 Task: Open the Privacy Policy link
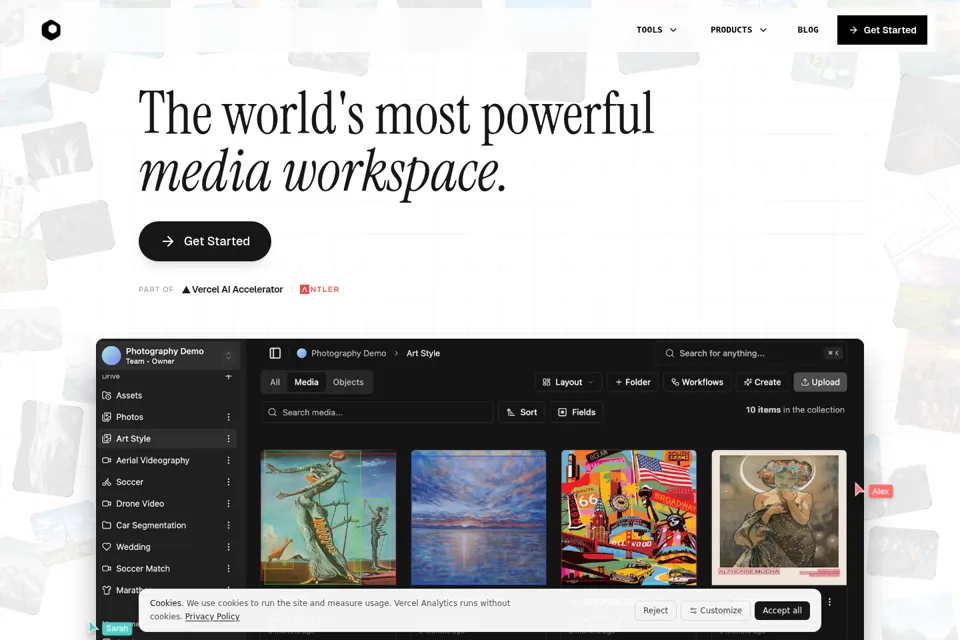pos(212,617)
